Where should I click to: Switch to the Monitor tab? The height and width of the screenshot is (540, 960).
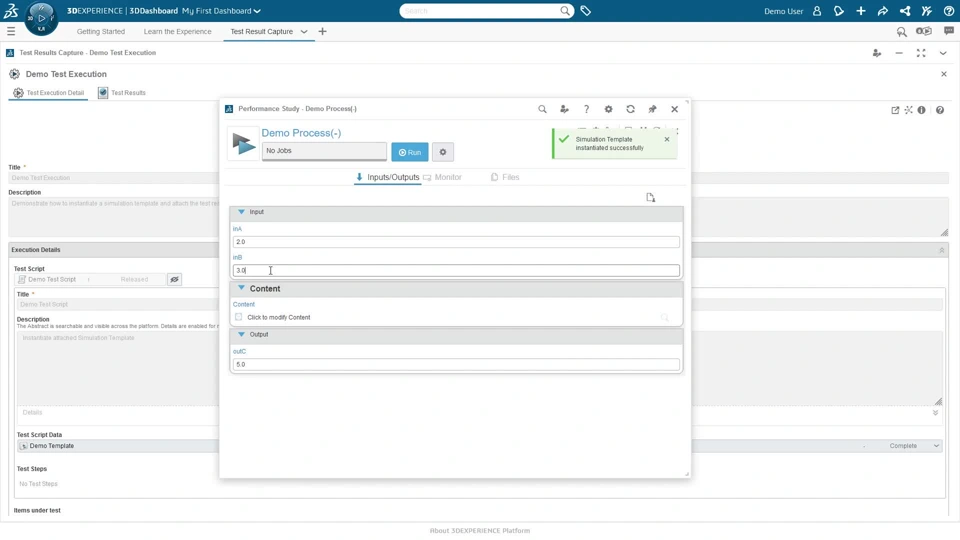[442, 177]
